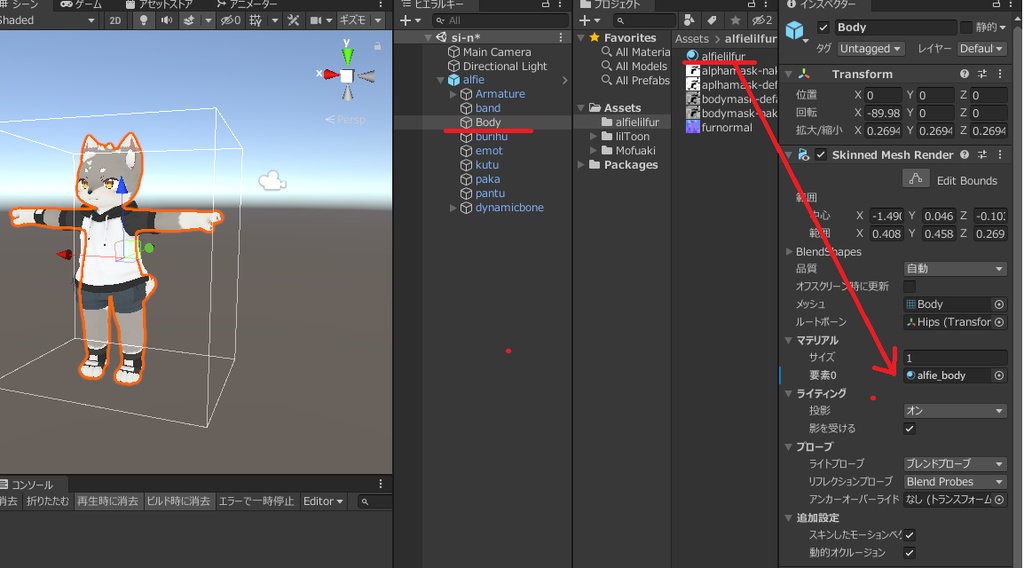
Task: Toggle the scene gizmo rotation lock icon
Action: point(377,46)
